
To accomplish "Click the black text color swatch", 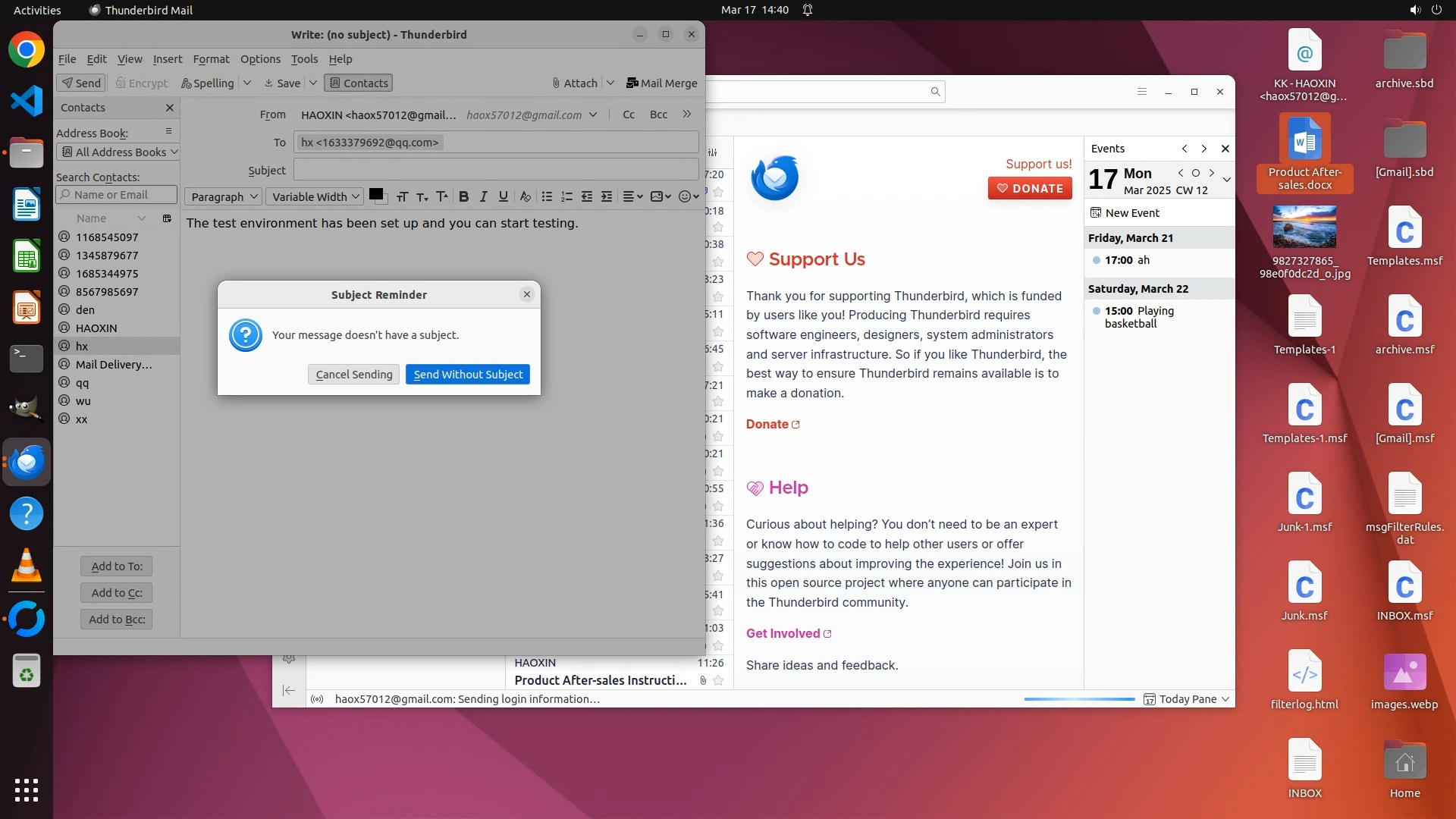I will point(375,194).
